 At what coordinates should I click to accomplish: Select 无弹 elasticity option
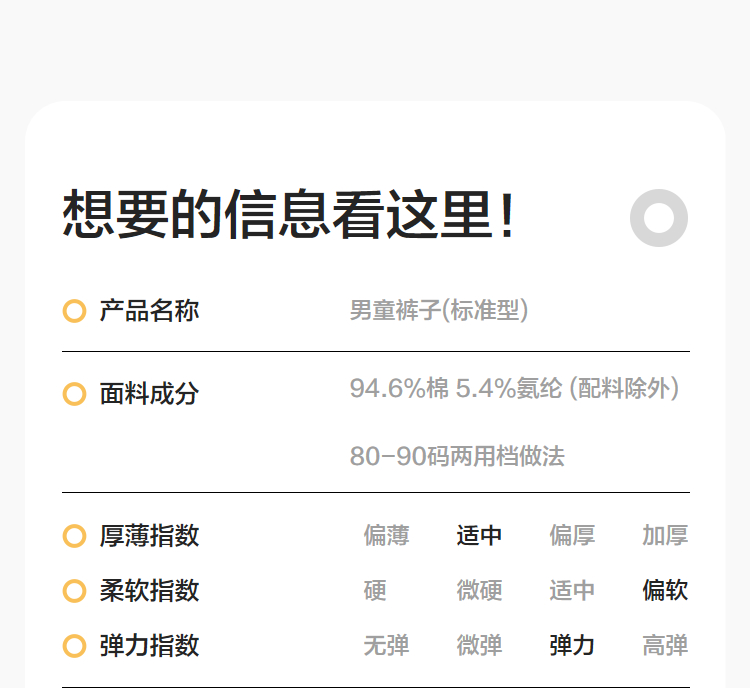[386, 646]
